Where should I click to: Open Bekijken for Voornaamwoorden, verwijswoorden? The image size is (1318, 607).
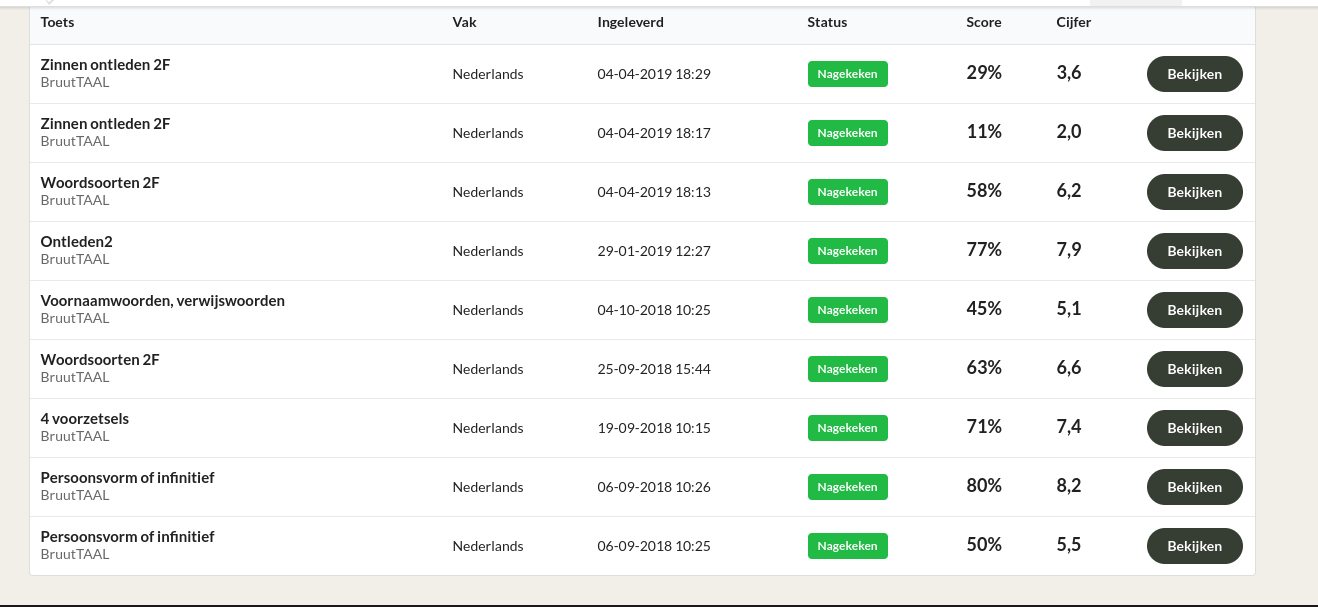click(x=1194, y=310)
